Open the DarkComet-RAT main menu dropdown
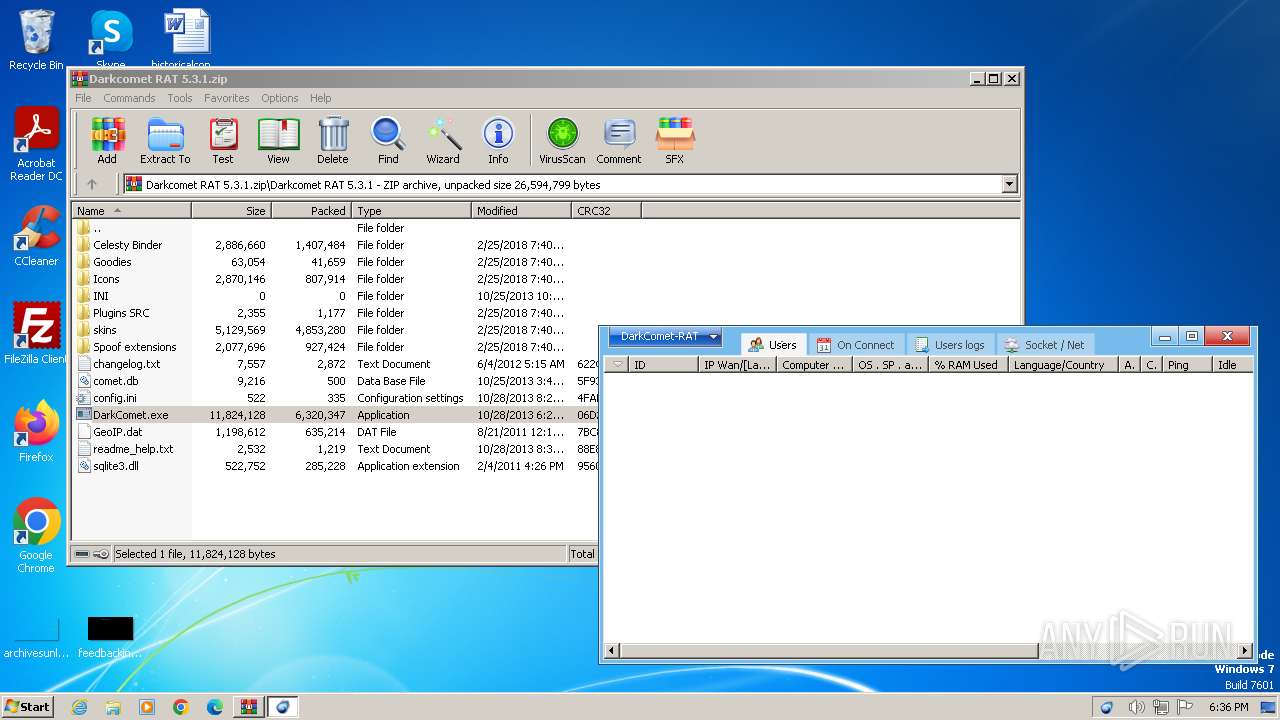The image size is (1280, 720). pyautogui.click(x=665, y=337)
